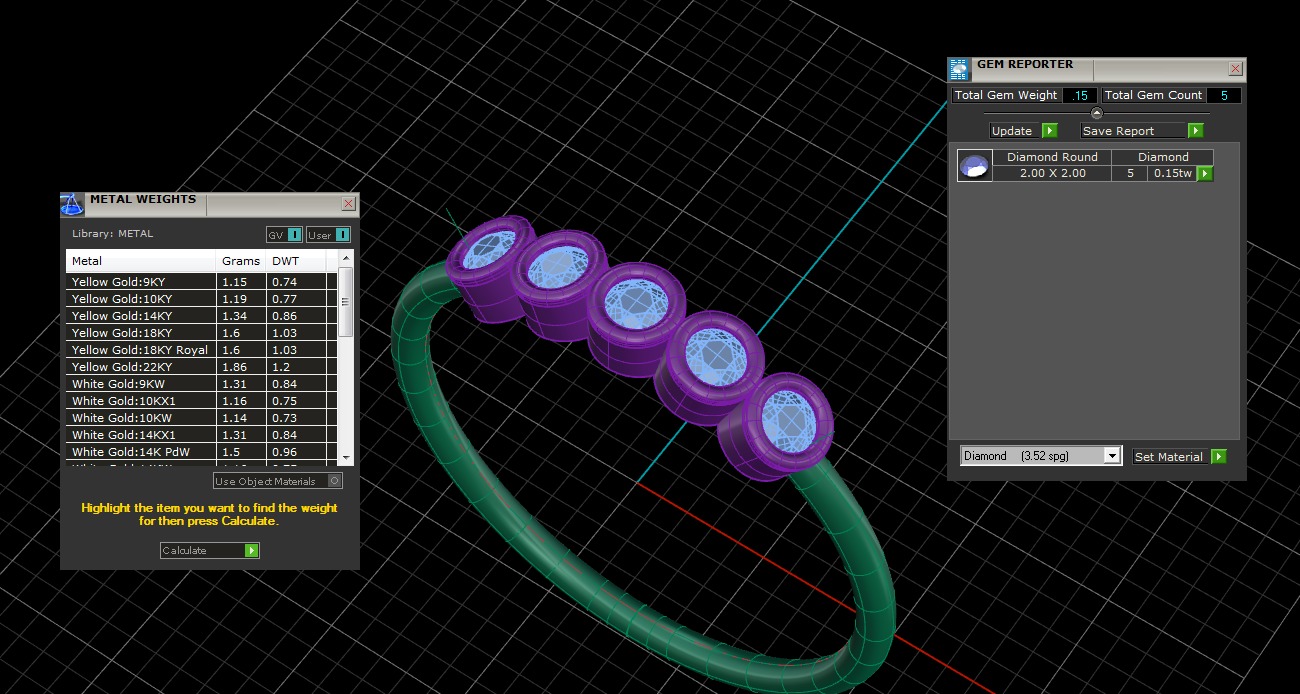The image size is (1300, 694).
Task: Click the 0.15tw weight cell
Action: click(1172, 173)
